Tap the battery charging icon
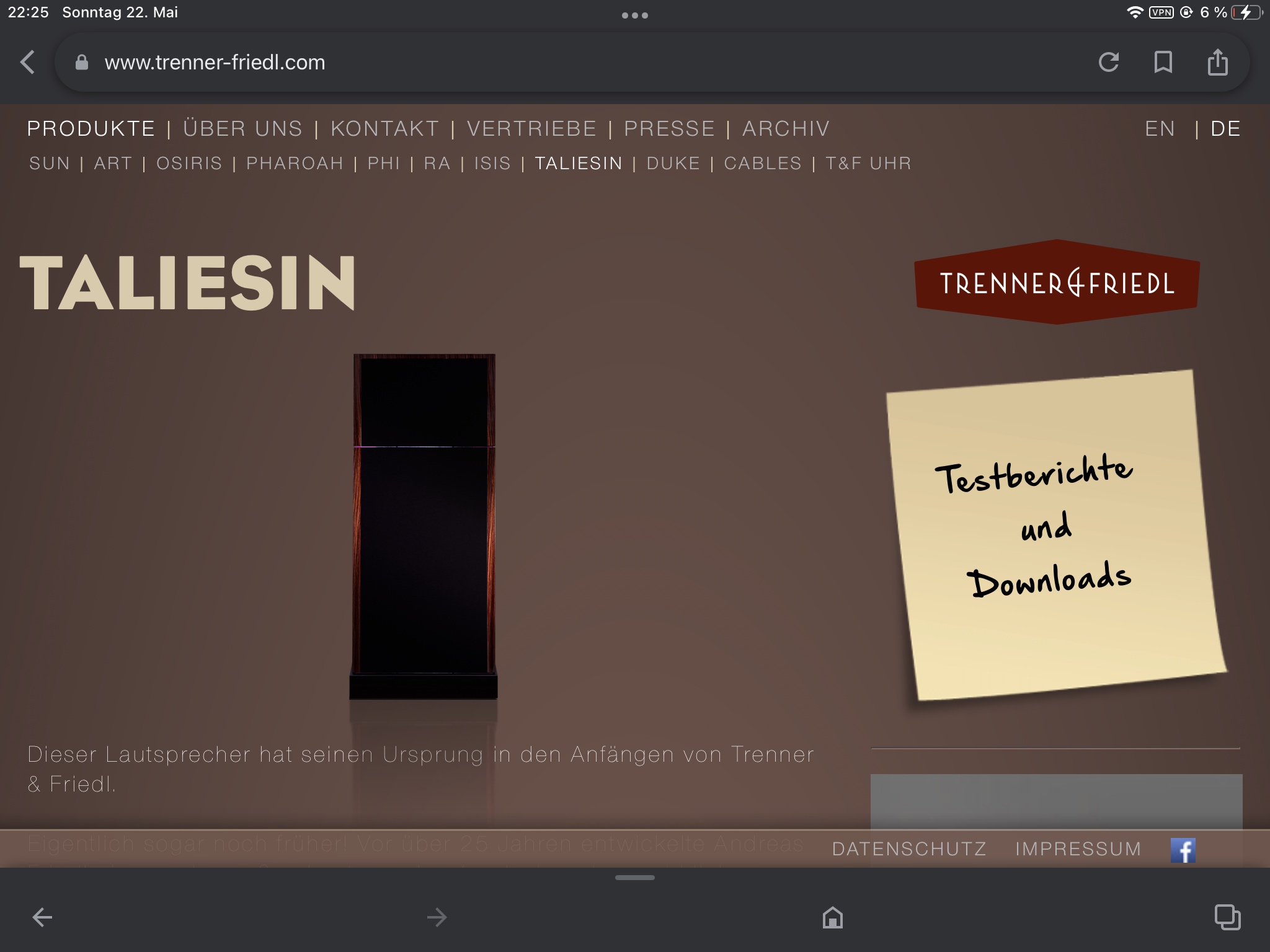Image resolution: width=1270 pixels, height=952 pixels. [1247, 12]
